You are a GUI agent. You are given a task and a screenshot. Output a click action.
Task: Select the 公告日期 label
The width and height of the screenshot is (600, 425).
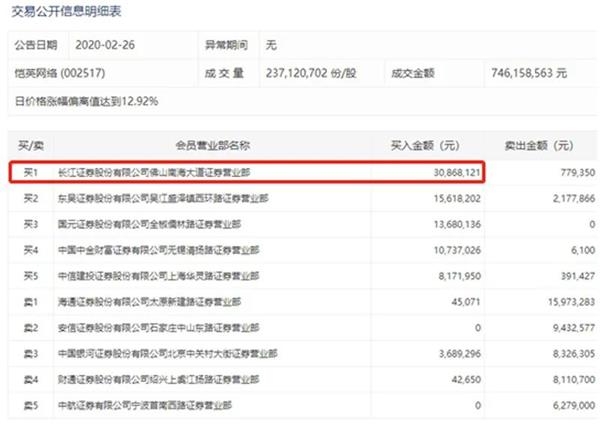coord(36,45)
